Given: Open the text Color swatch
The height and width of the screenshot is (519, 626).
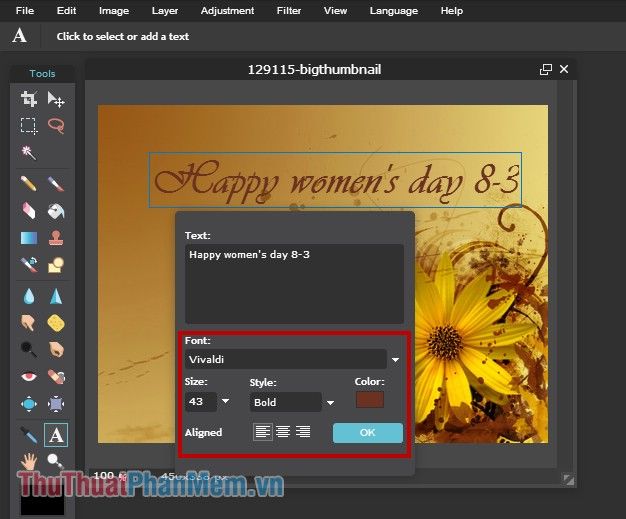Looking at the screenshot, I should point(370,400).
